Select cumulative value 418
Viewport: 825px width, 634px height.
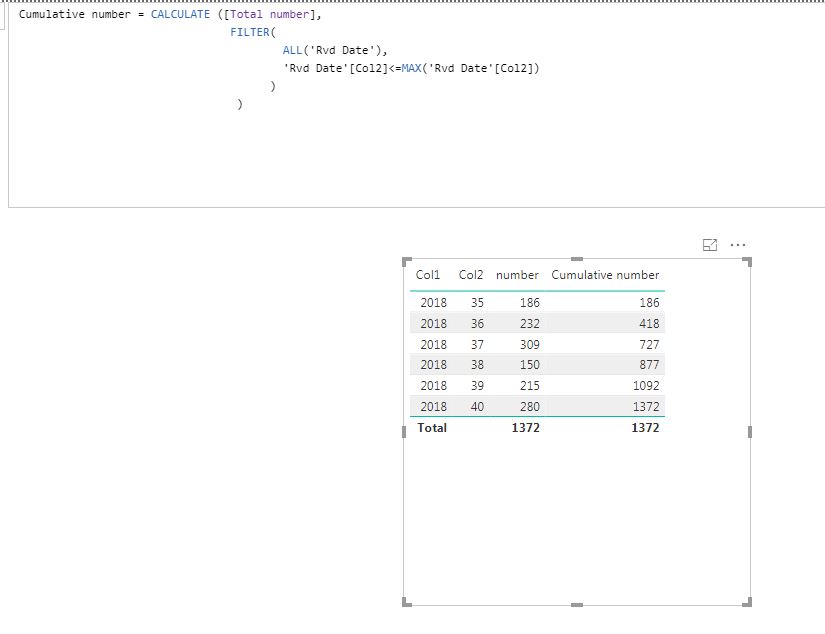pyautogui.click(x=649, y=324)
